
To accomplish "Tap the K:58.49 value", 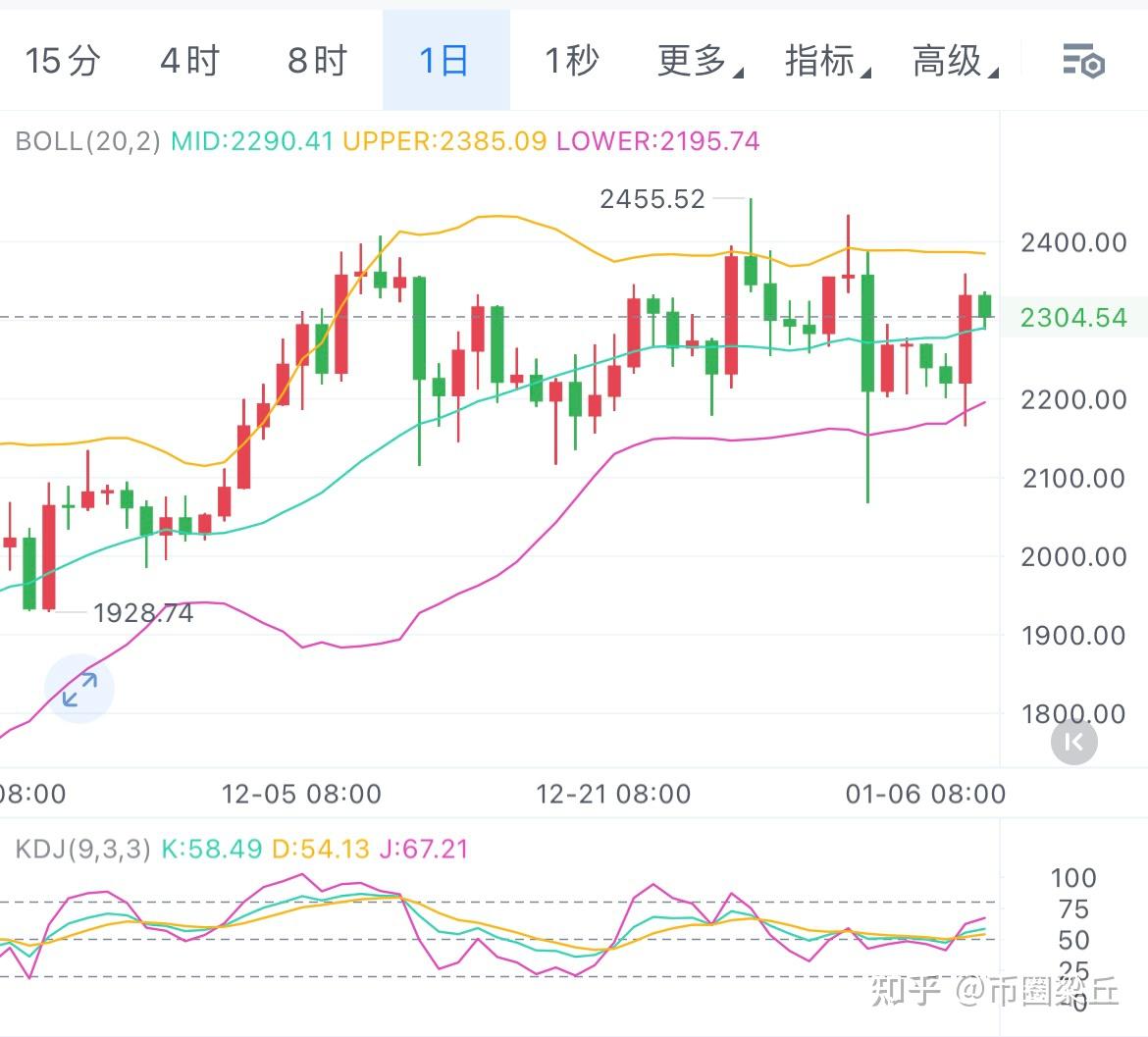I will [x=212, y=849].
